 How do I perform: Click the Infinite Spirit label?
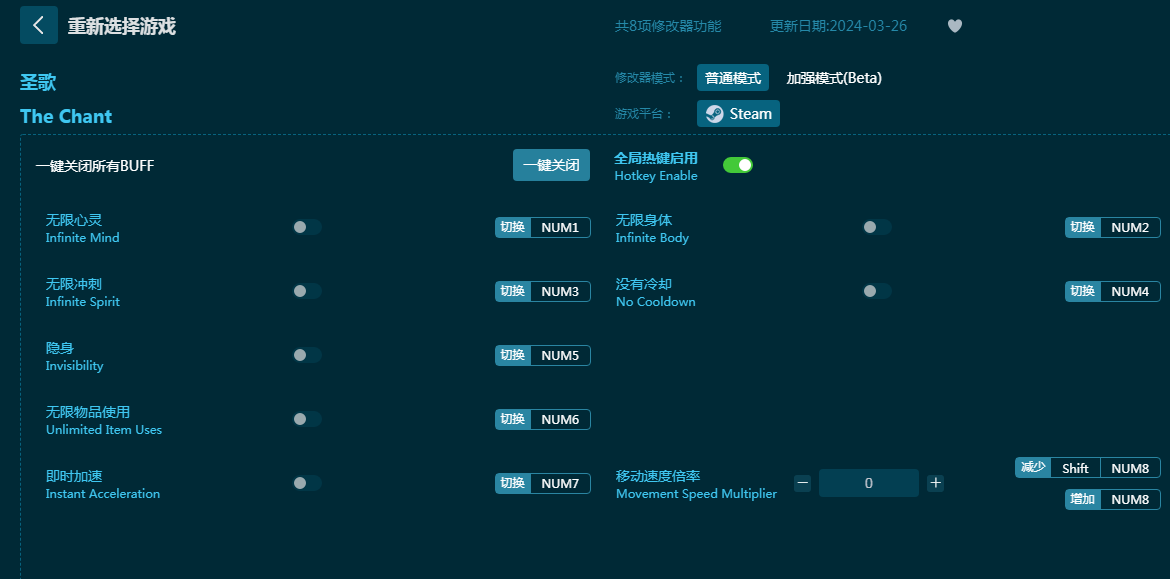coord(82,302)
